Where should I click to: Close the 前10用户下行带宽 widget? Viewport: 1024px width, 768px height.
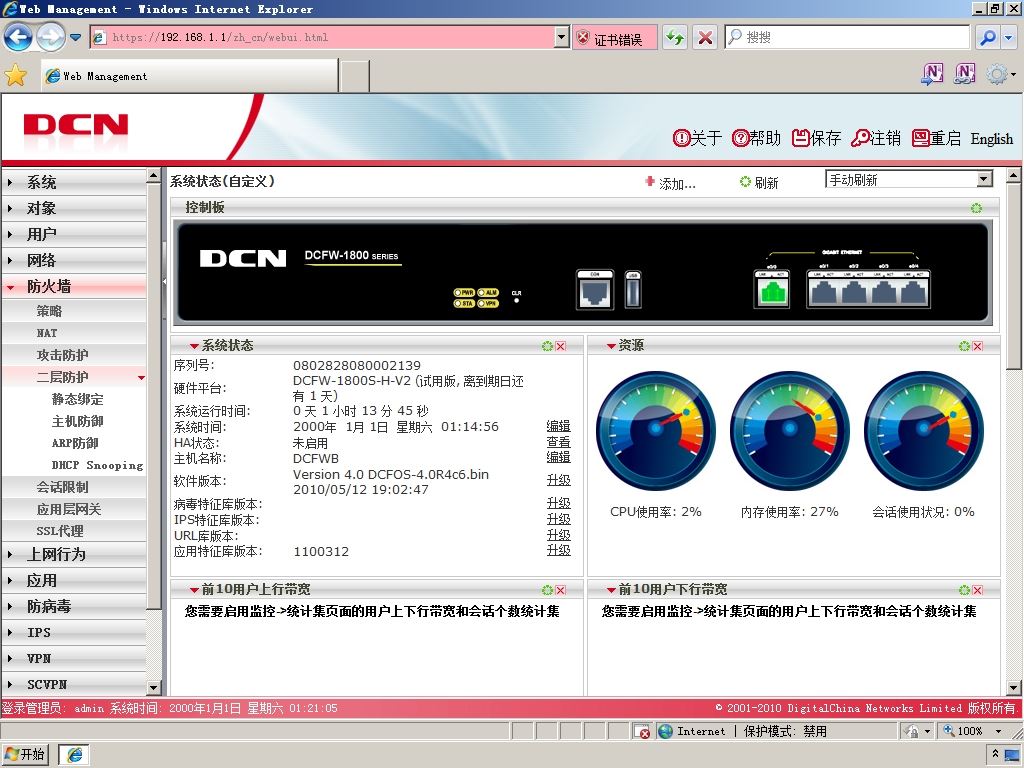pos(978,590)
